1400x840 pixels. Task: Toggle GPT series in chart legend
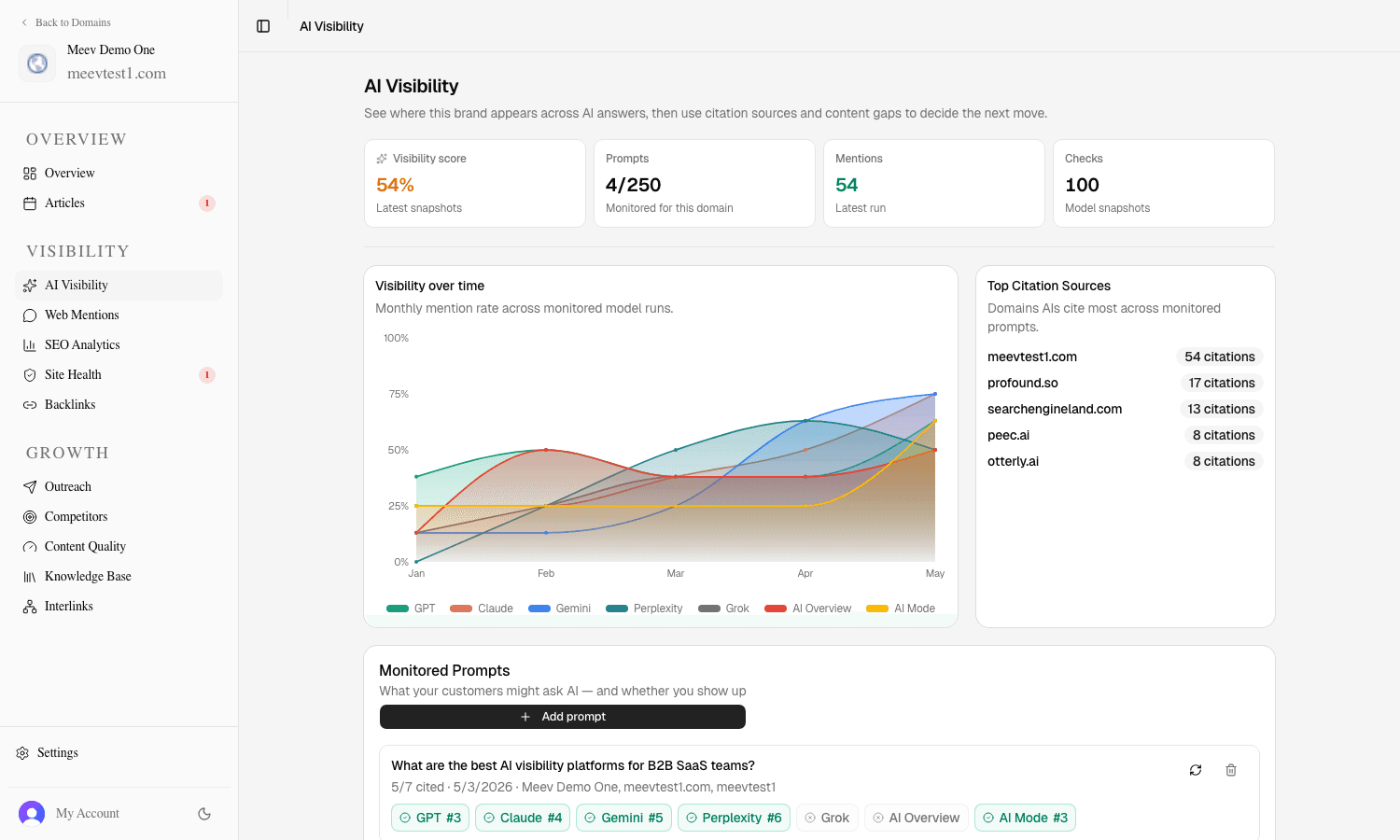(x=412, y=609)
